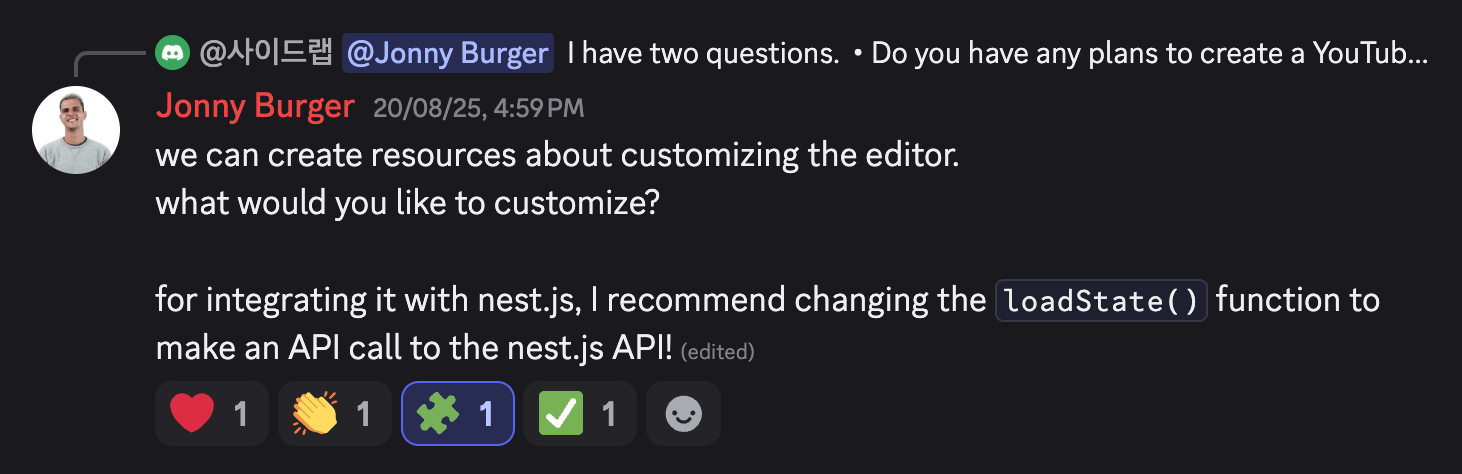Toggle the count beside the heart reaction

(240, 413)
